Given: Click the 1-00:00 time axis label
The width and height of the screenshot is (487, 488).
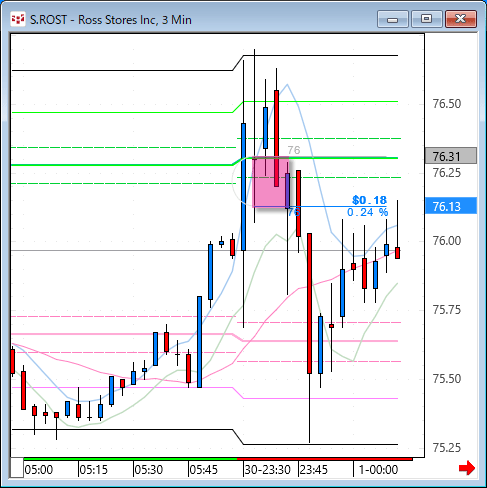Looking at the screenshot, I should click(378, 470).
